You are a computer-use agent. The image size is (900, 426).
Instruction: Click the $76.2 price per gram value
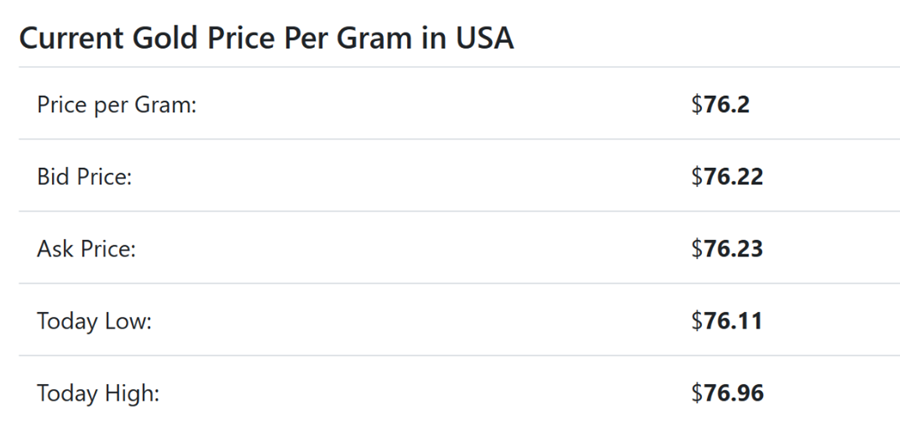pos(720,104)
